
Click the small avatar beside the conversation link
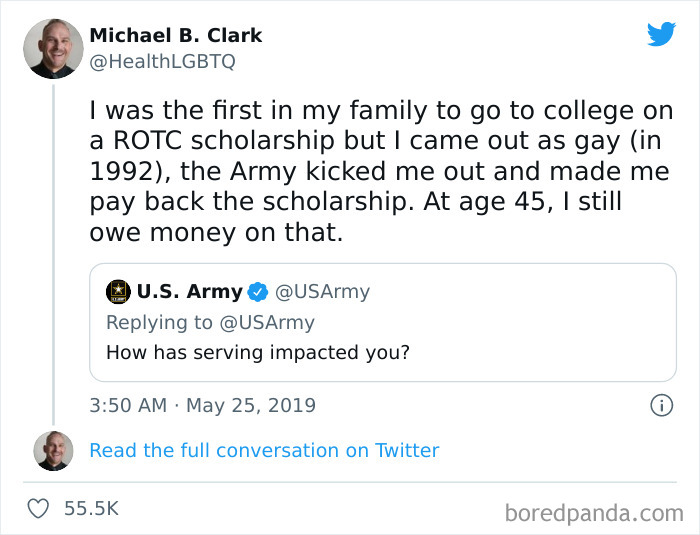pos(53,451)
